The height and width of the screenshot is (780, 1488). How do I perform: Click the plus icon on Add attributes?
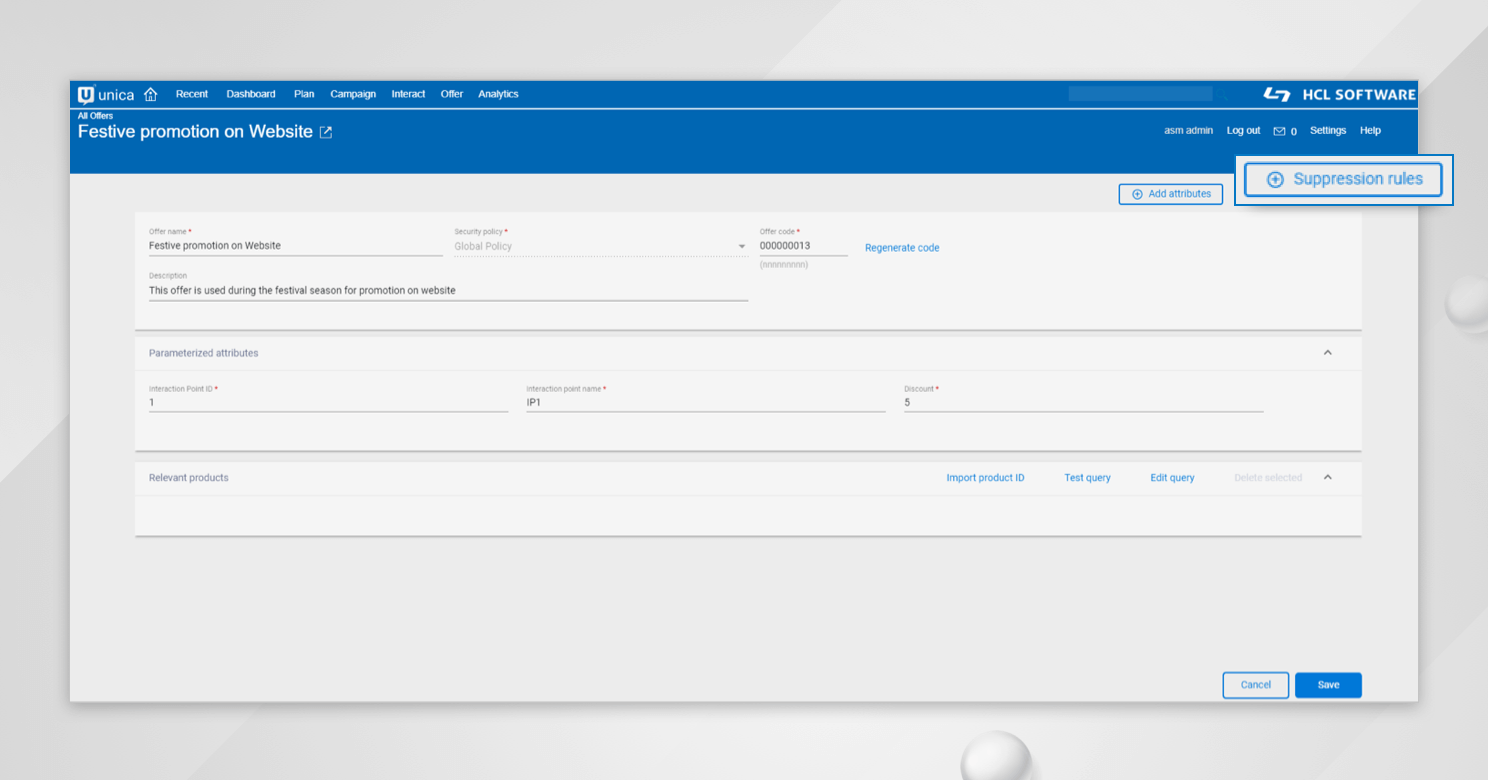(x=1136, y=194)
